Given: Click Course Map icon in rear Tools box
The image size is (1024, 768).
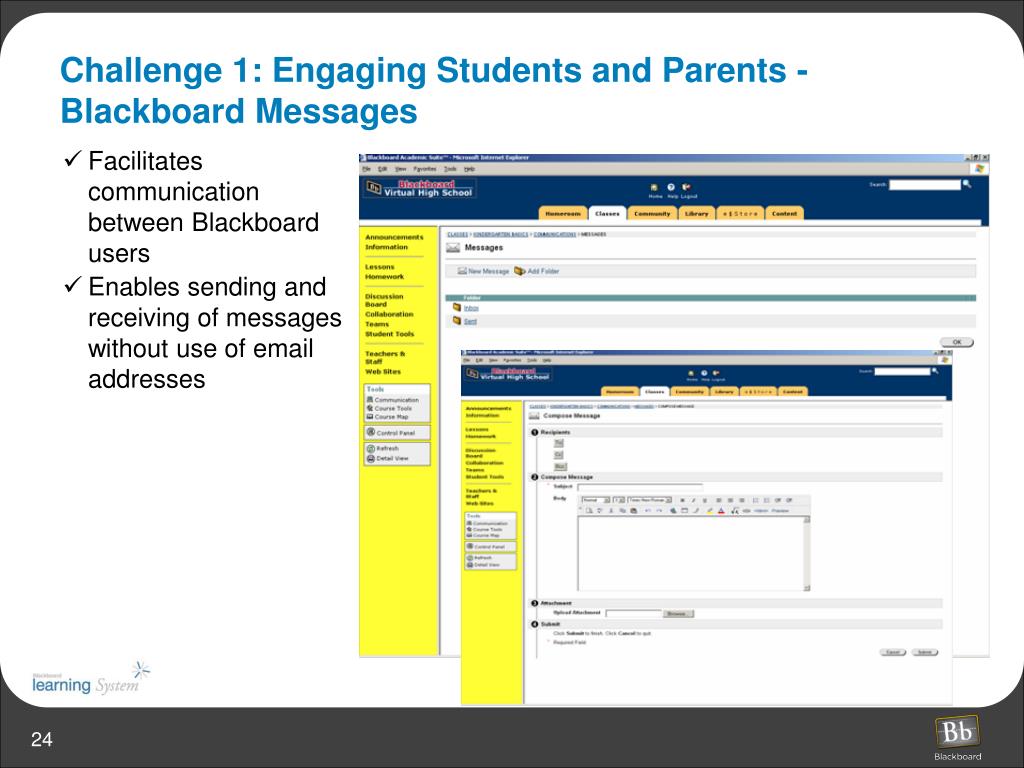Looking at the screenshot, I should tap(370, 417).
